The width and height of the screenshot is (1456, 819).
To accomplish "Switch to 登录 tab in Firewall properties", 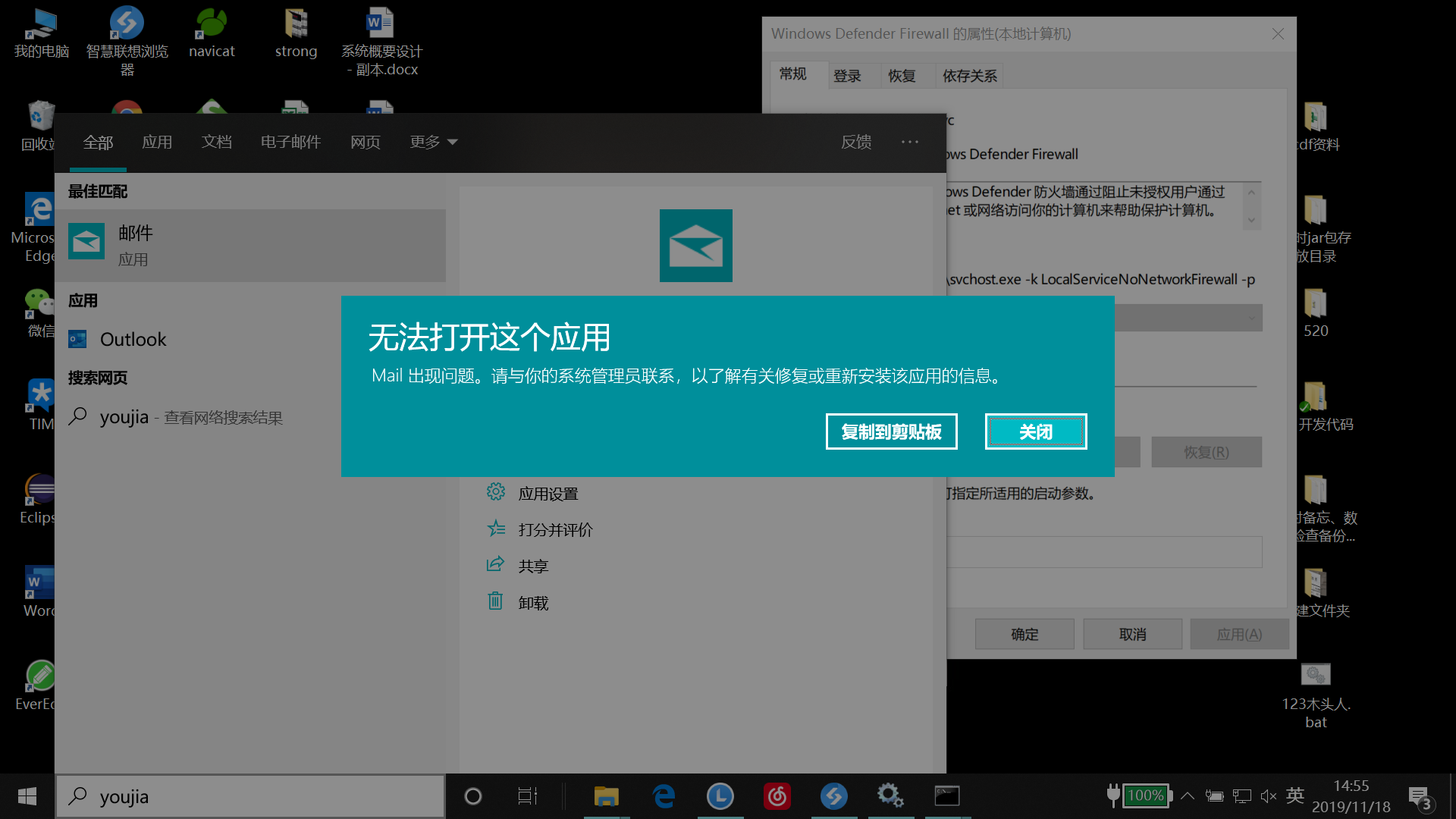I will pos(847,76).
